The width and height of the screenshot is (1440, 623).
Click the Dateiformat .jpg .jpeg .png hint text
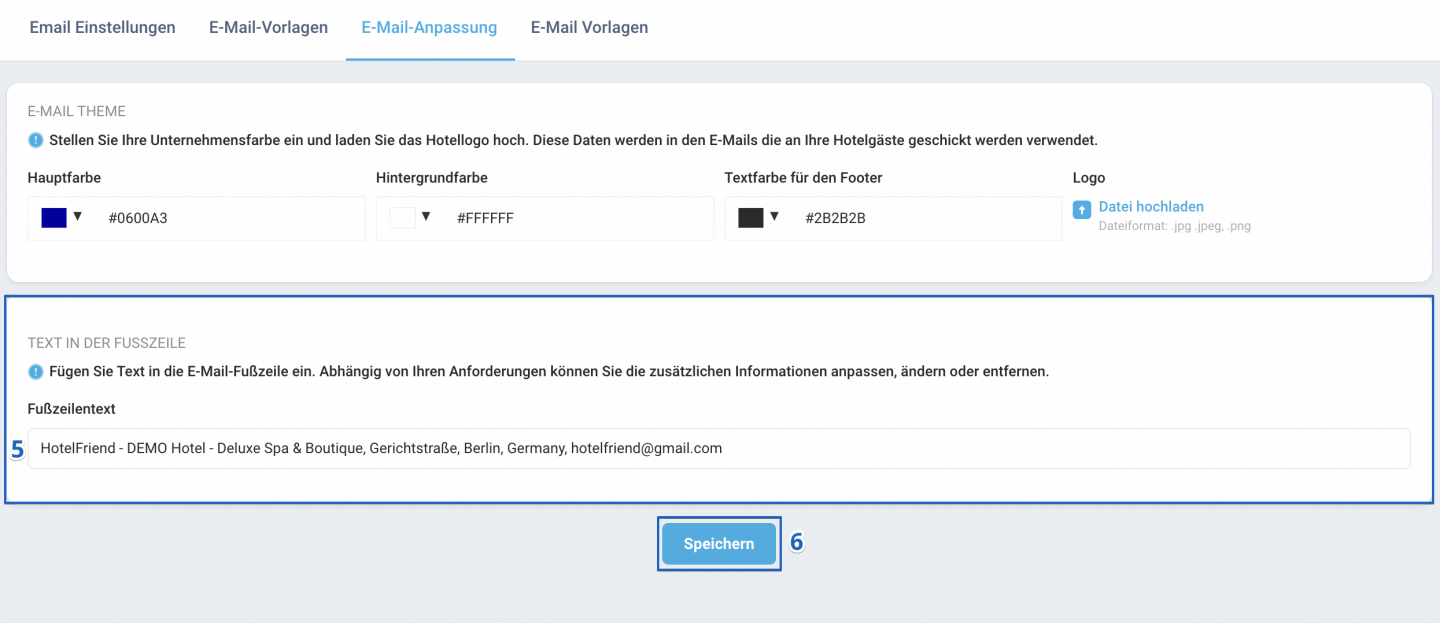point(1175,226)
